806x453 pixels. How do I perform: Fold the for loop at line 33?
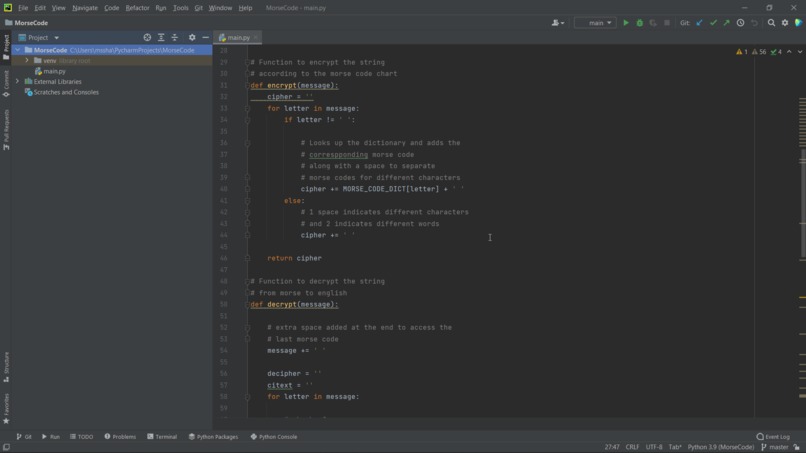(x=247, y=108)
